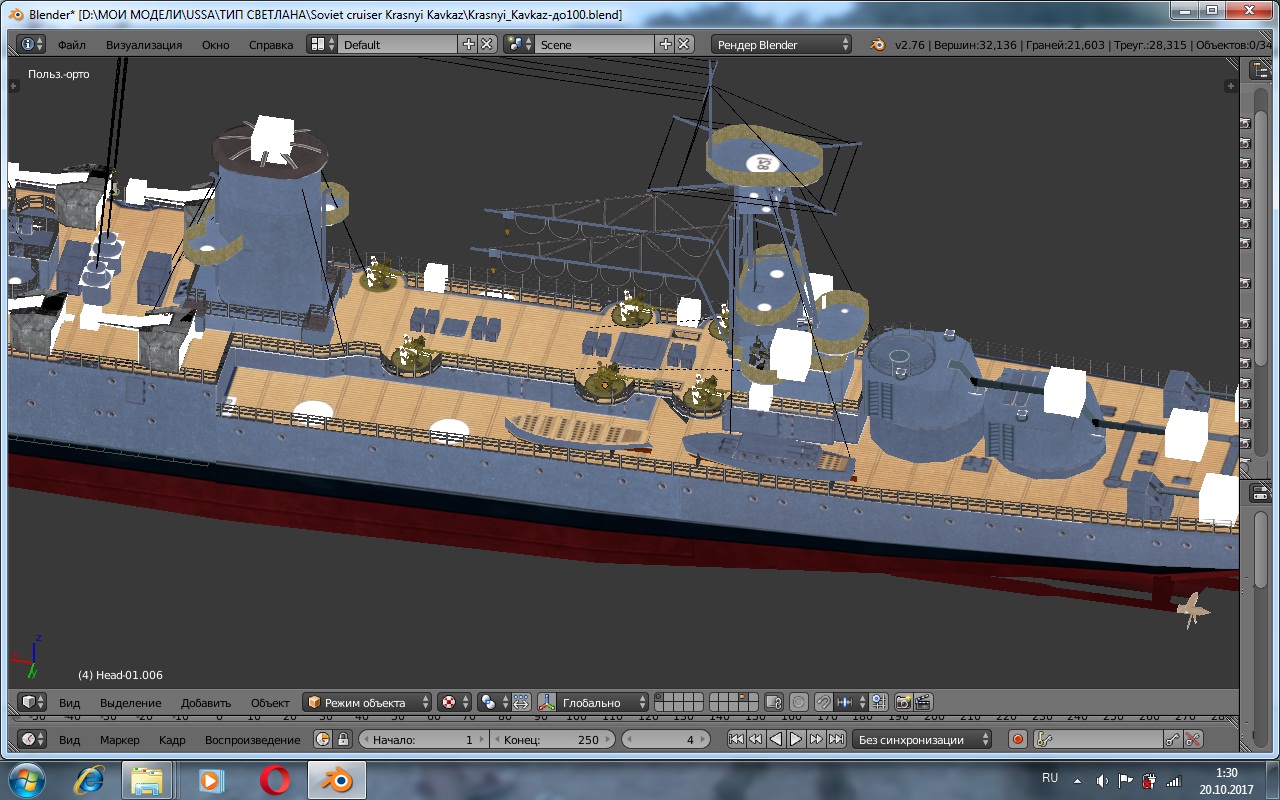Click the Воспроизведение playback button

click(252, 740)
